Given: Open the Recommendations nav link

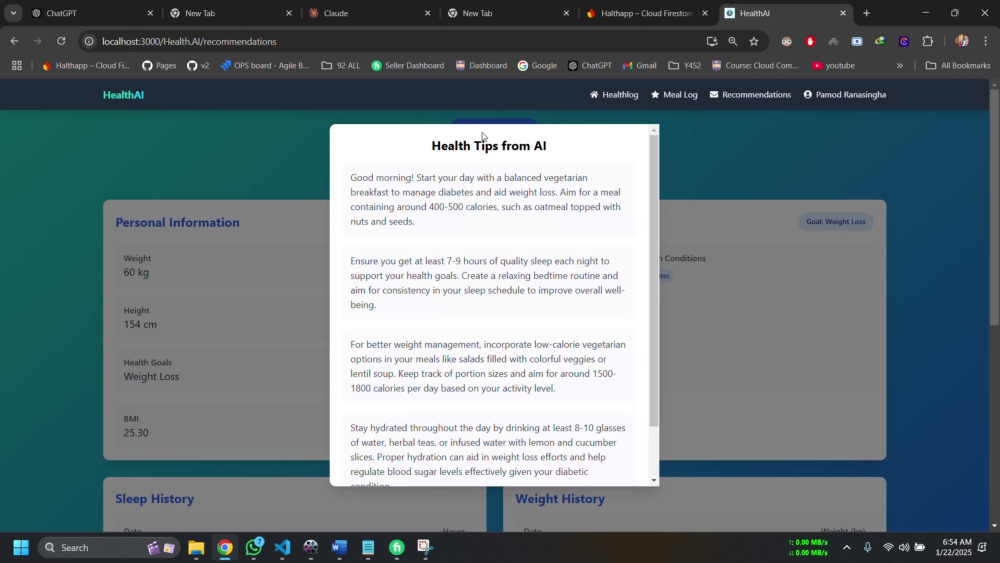Looking at the screenshot, I should [x=750, y=94].
